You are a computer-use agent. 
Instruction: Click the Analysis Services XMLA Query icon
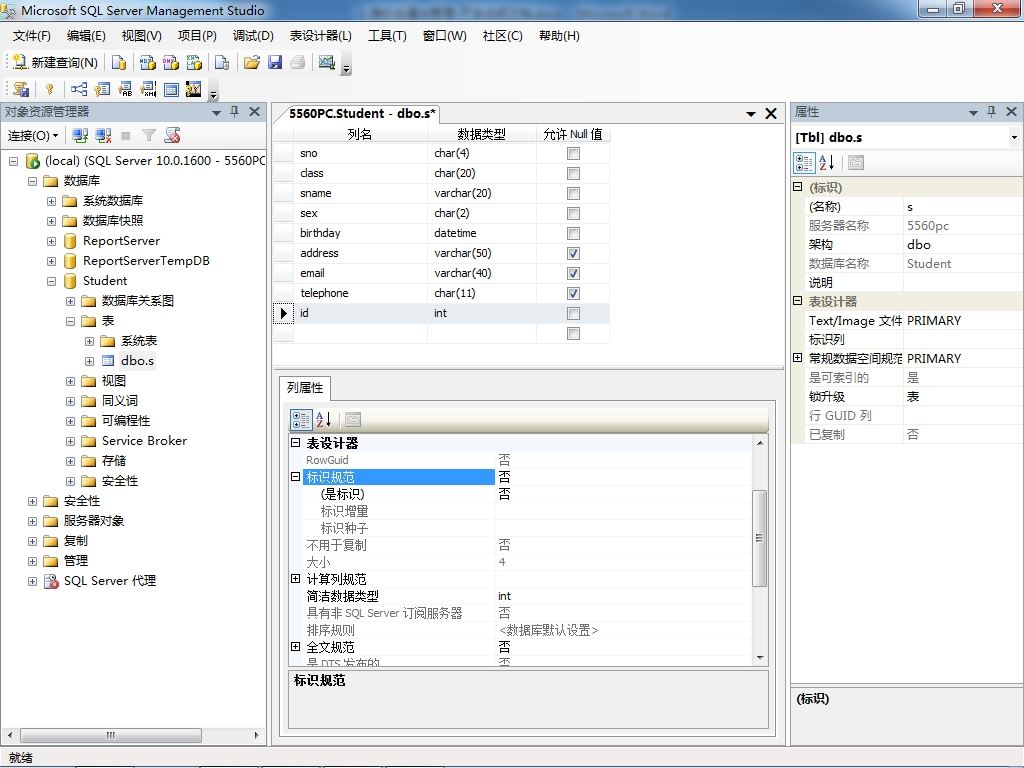pos(195,62)
